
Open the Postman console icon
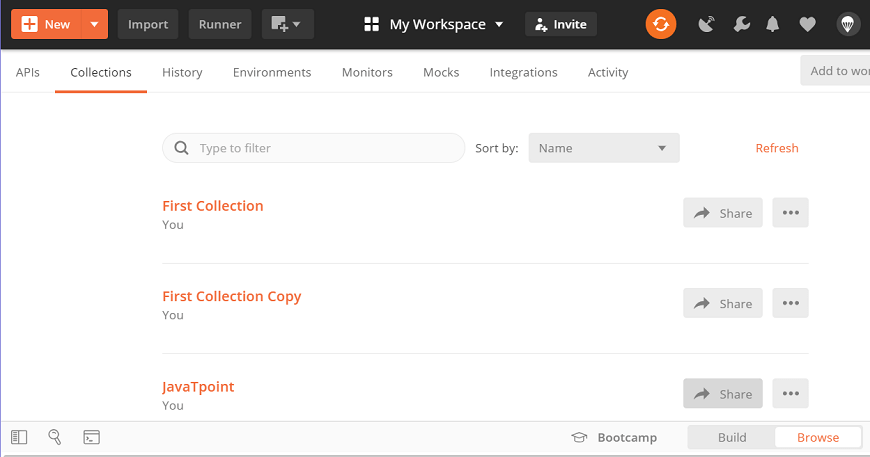pos(92,437)
